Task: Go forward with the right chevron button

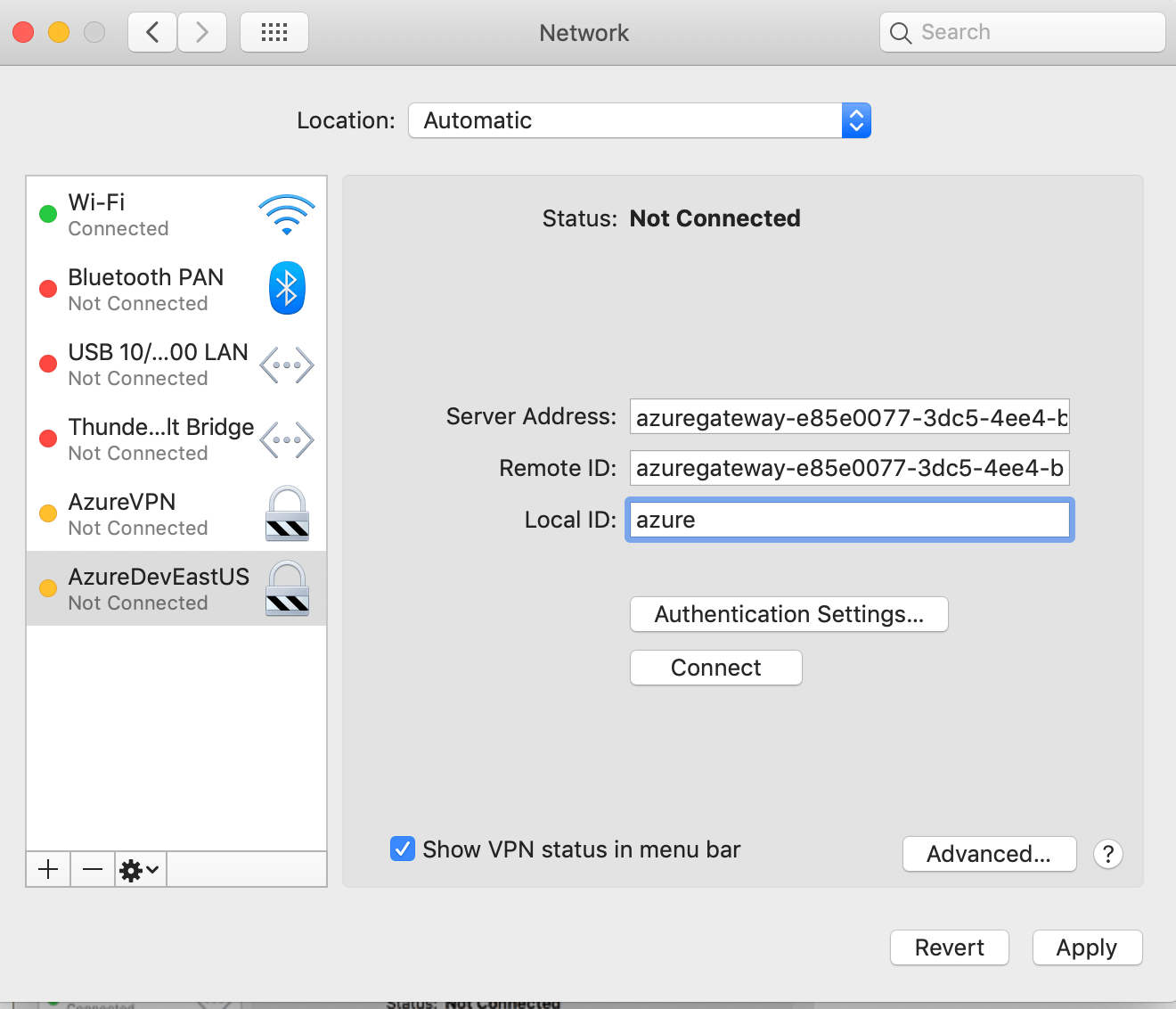Action: pyautogui.click(x=202, y=33)
